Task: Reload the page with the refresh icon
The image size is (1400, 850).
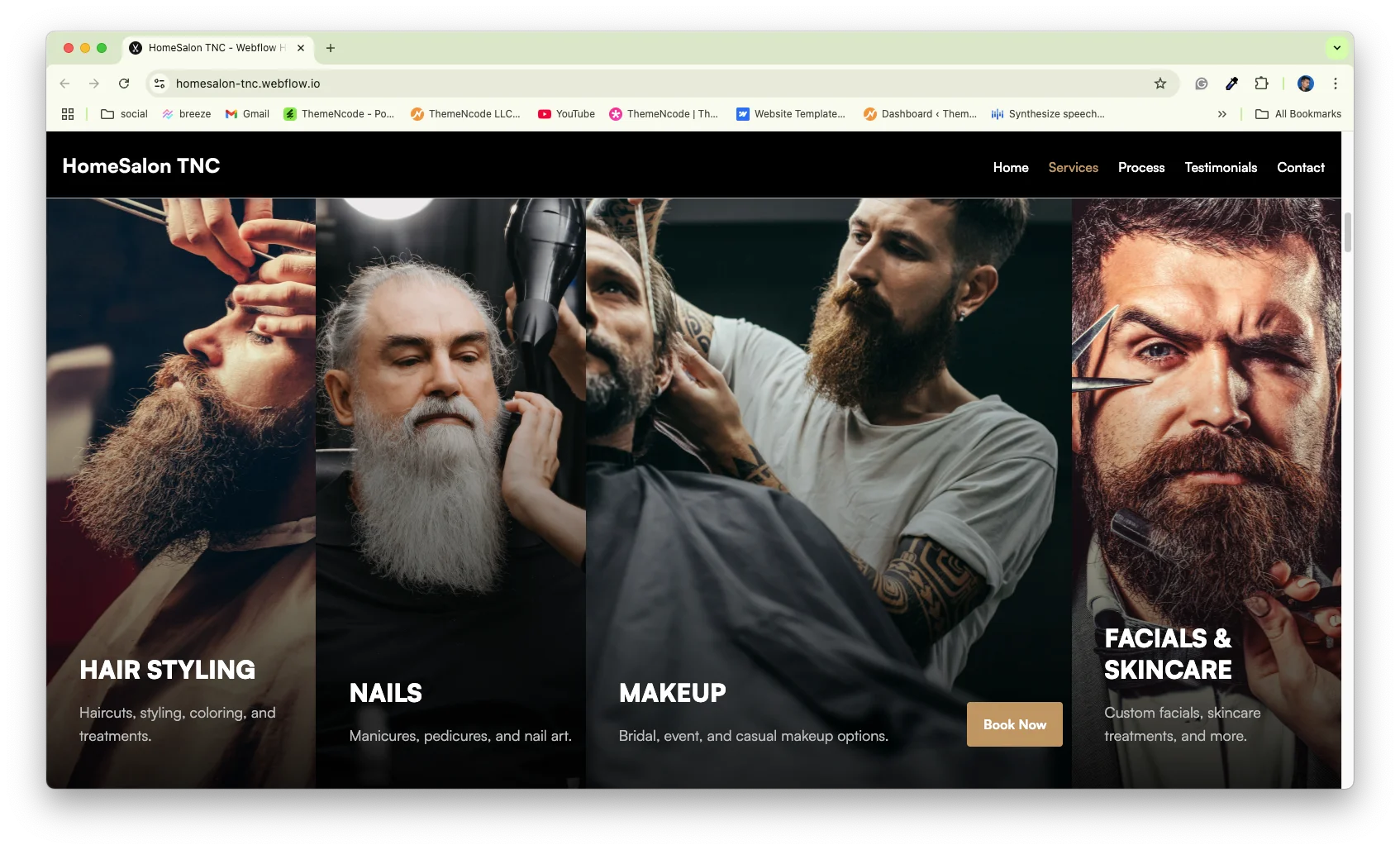Action: (124, 84)
